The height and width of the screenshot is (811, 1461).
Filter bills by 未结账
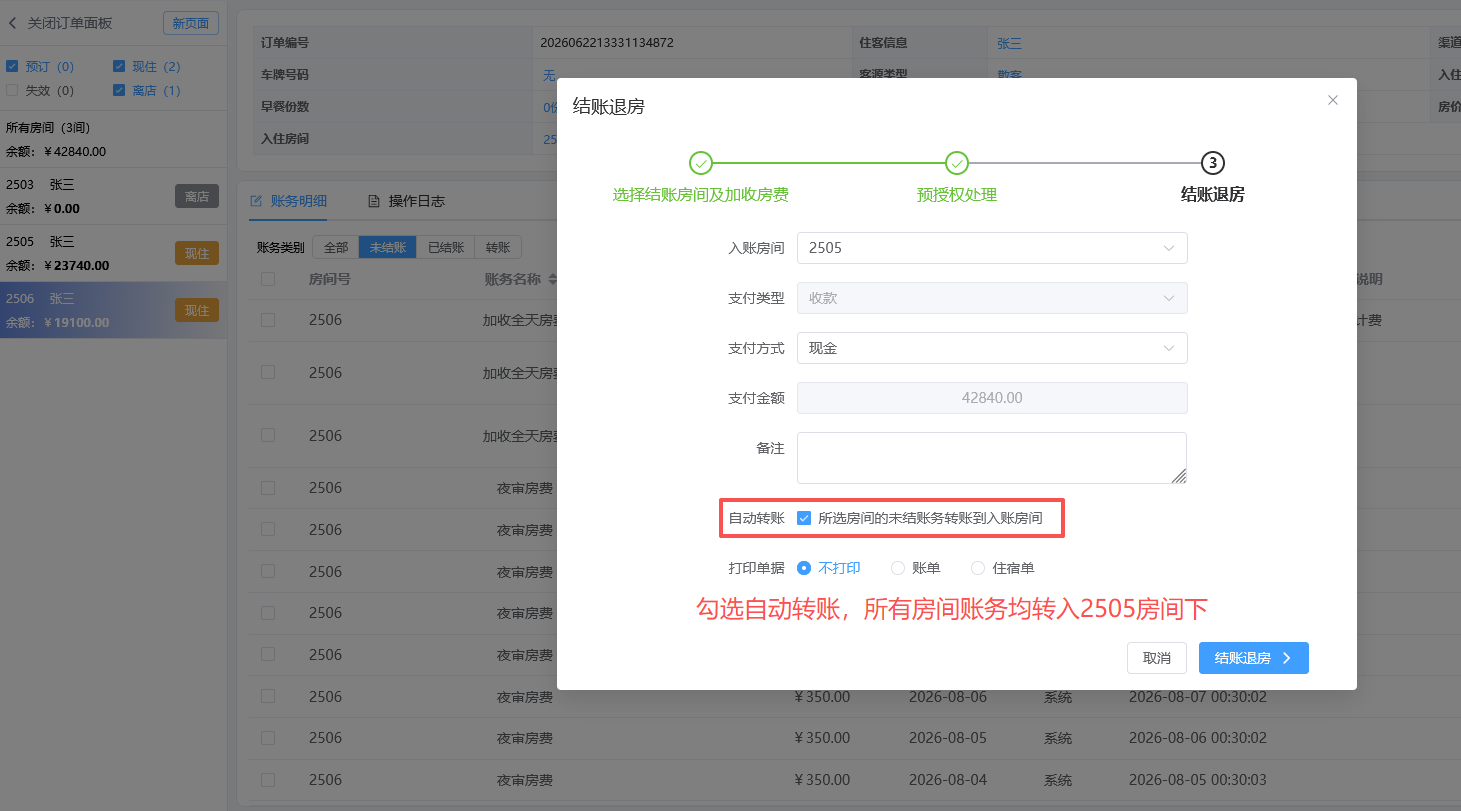pos(388,247)
